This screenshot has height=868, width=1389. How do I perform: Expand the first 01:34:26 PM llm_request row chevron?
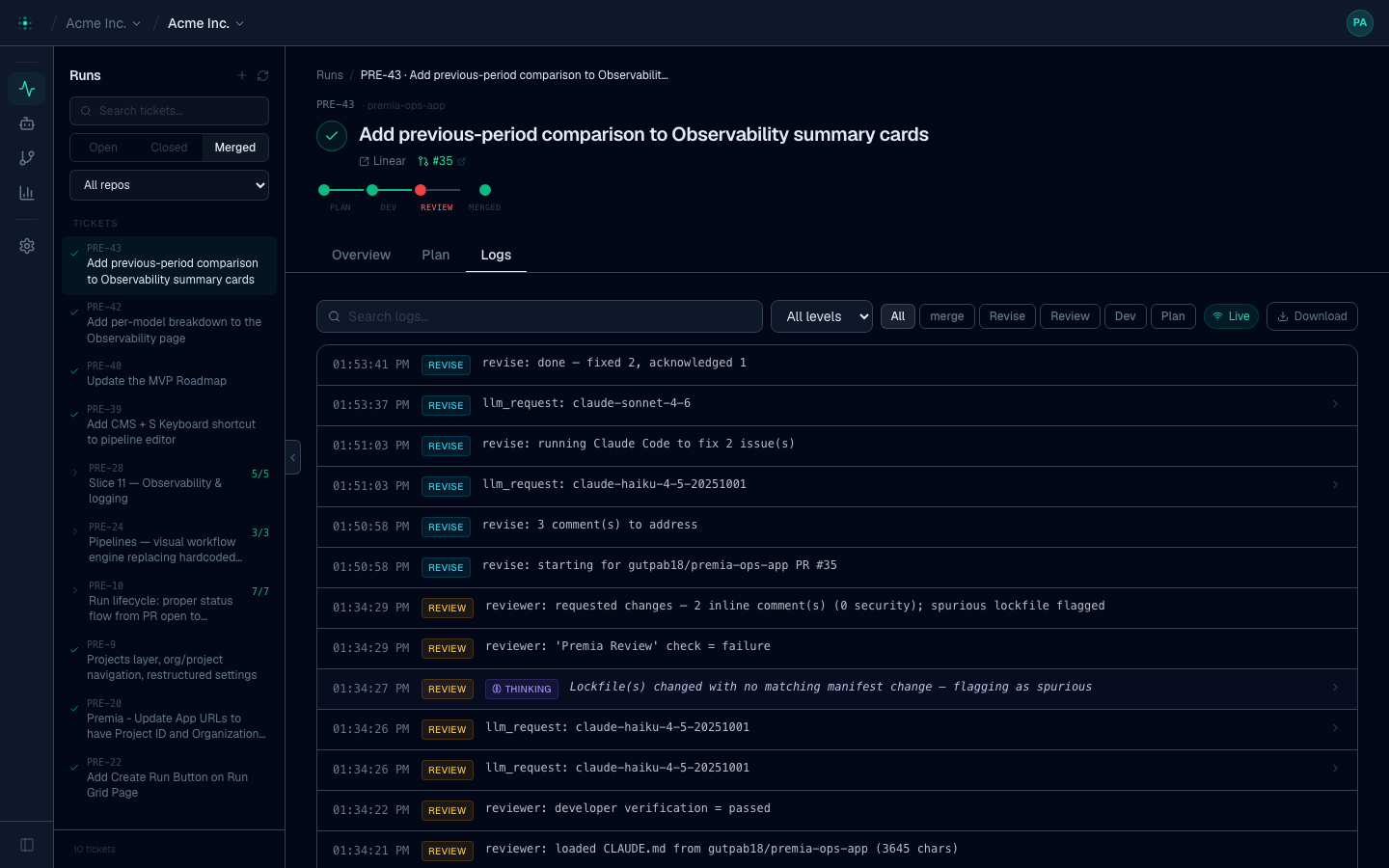tap(1335, 728)
